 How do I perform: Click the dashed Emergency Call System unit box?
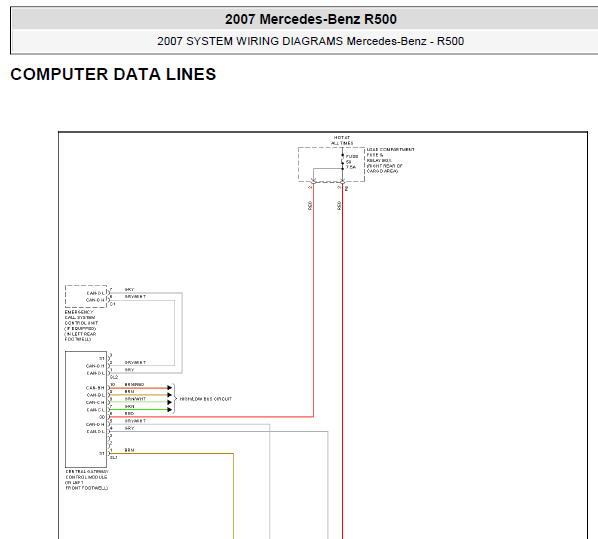click(86, 296)
